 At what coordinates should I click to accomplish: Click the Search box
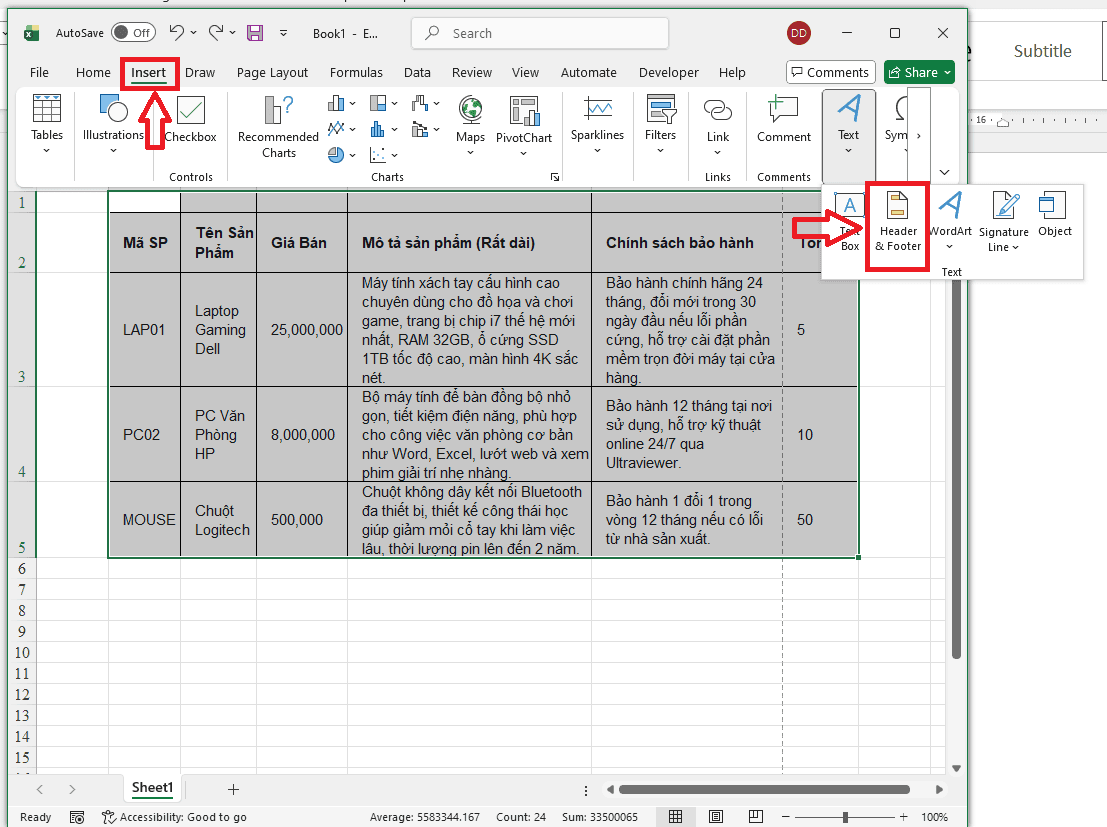click(x=540, y=33)
